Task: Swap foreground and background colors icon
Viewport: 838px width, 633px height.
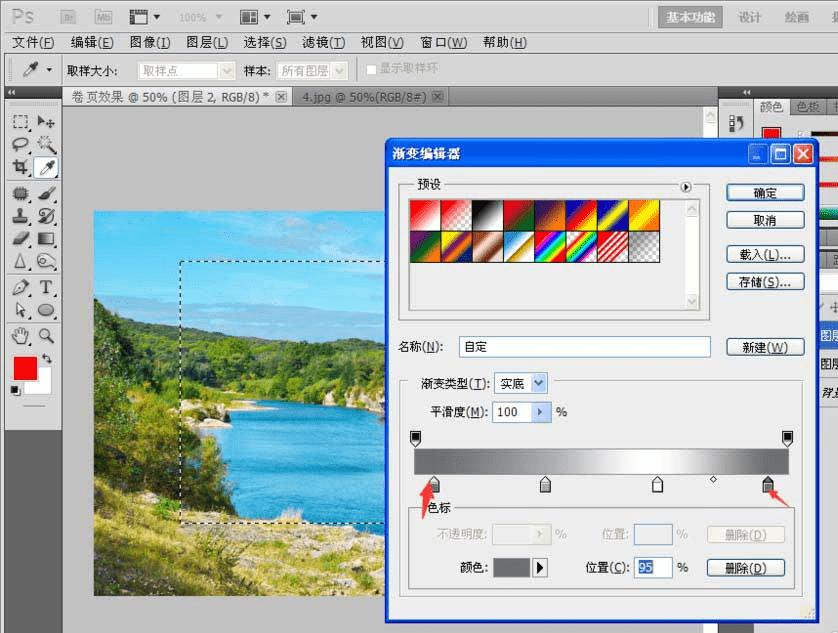Action: pyautogui.click(x=47, y=359)
